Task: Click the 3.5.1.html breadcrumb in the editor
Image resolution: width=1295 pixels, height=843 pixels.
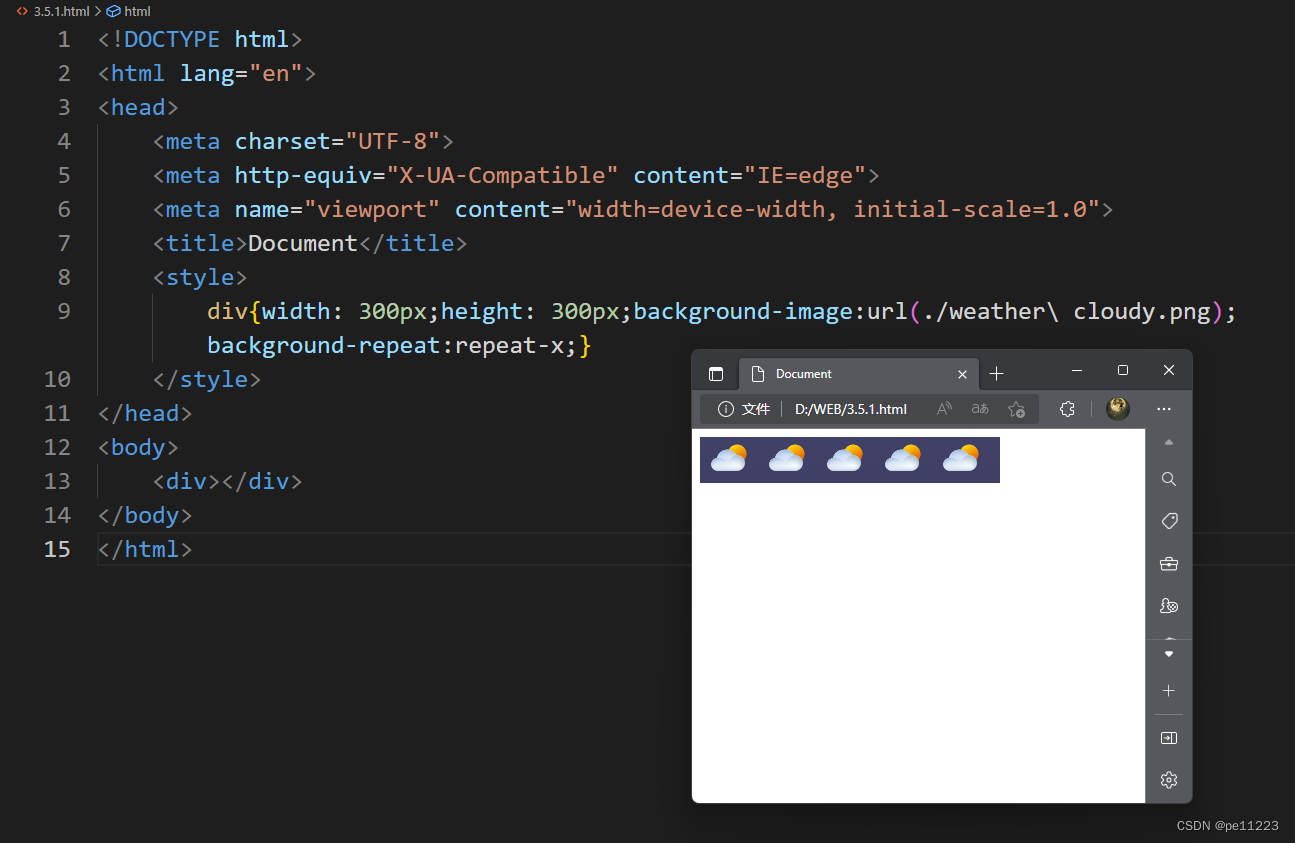Action: coord(62,11)
